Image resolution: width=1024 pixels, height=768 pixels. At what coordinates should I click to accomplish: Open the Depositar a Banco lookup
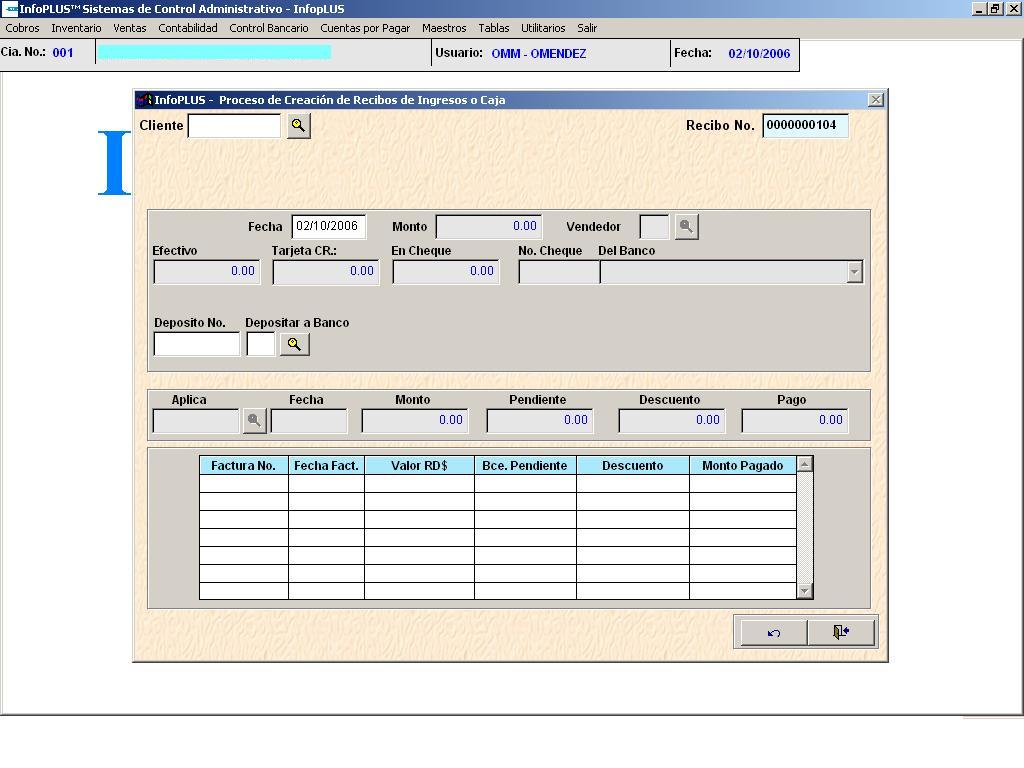(x=295, y=344)
